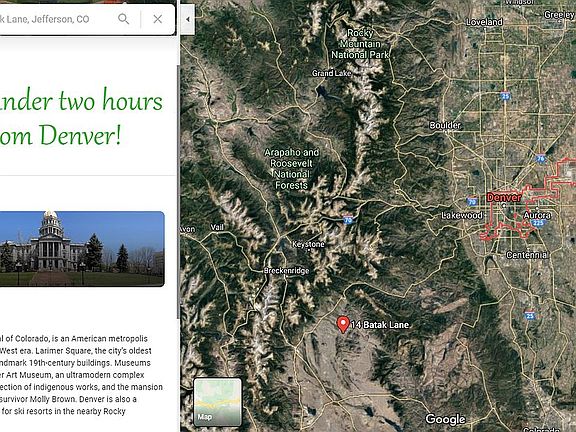Screen dimensions: 576x432
Task: Clear the search with the X icon
Action: pyautogui.click(x=158, y=19)
